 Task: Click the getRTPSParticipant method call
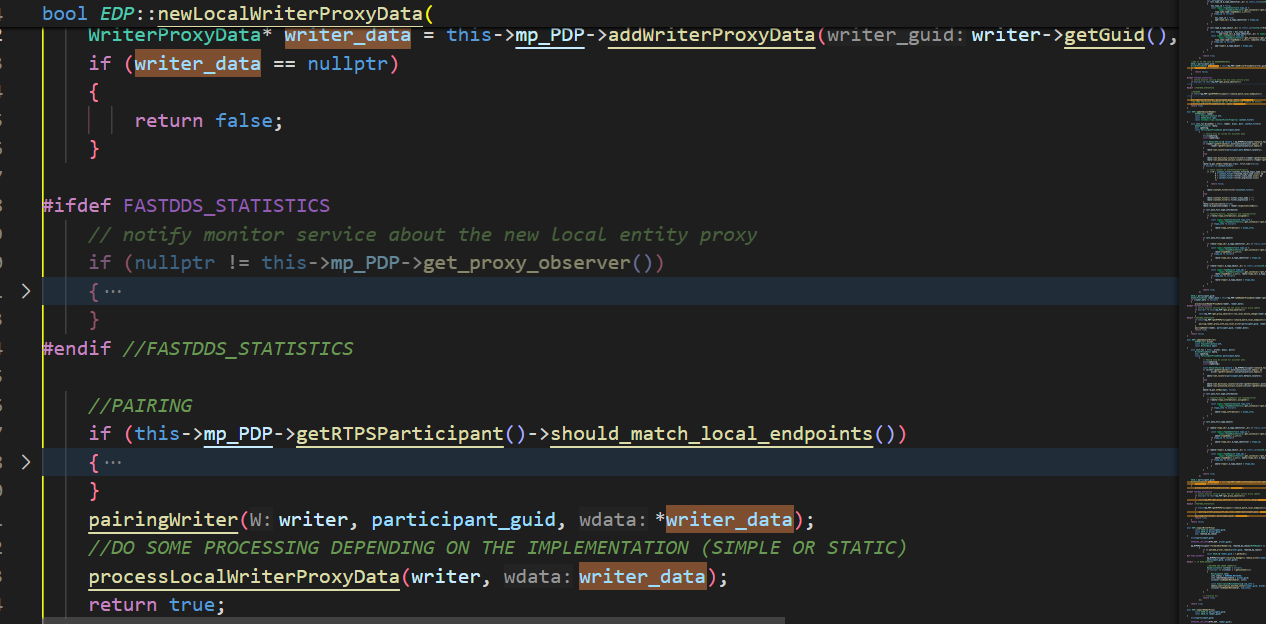pos(400,434)
